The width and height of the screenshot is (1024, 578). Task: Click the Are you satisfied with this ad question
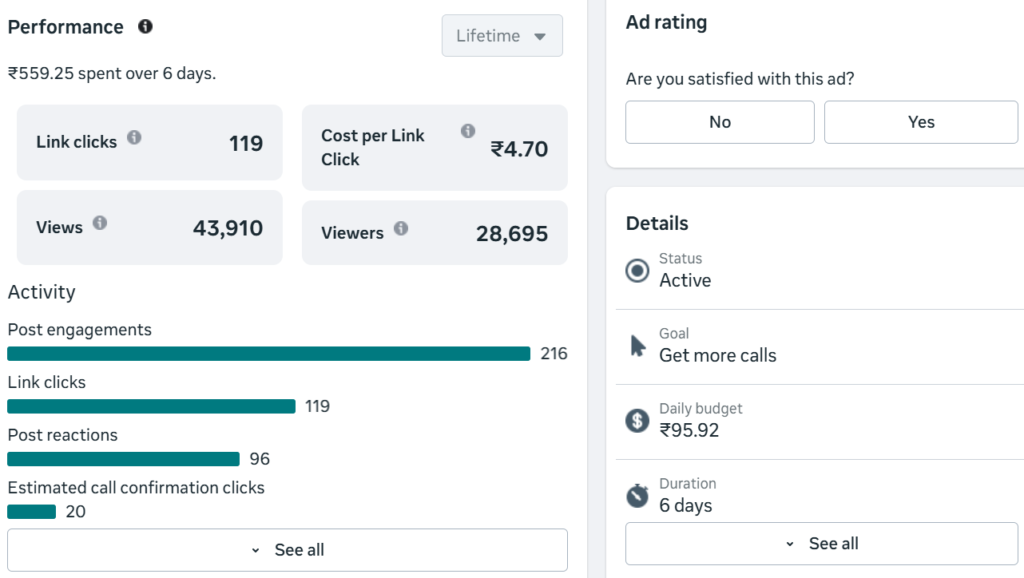tap(740, 79)
